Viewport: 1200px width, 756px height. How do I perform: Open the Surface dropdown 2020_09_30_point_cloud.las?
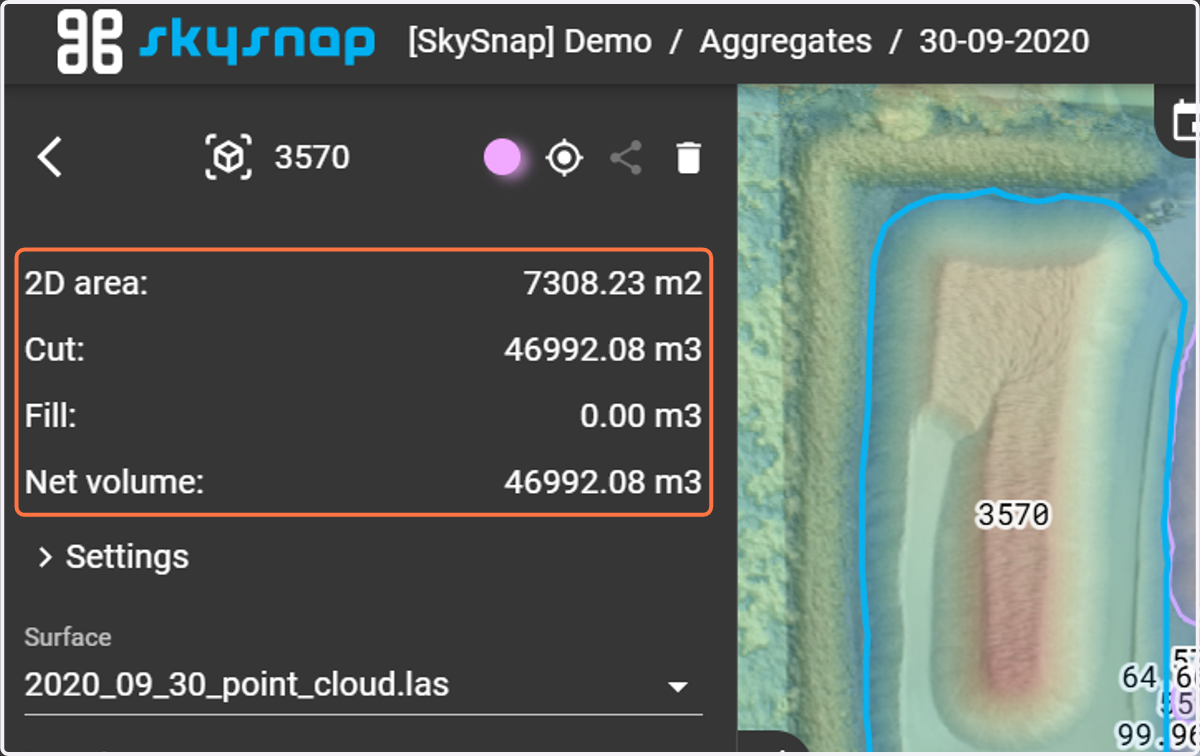[363, 685]
